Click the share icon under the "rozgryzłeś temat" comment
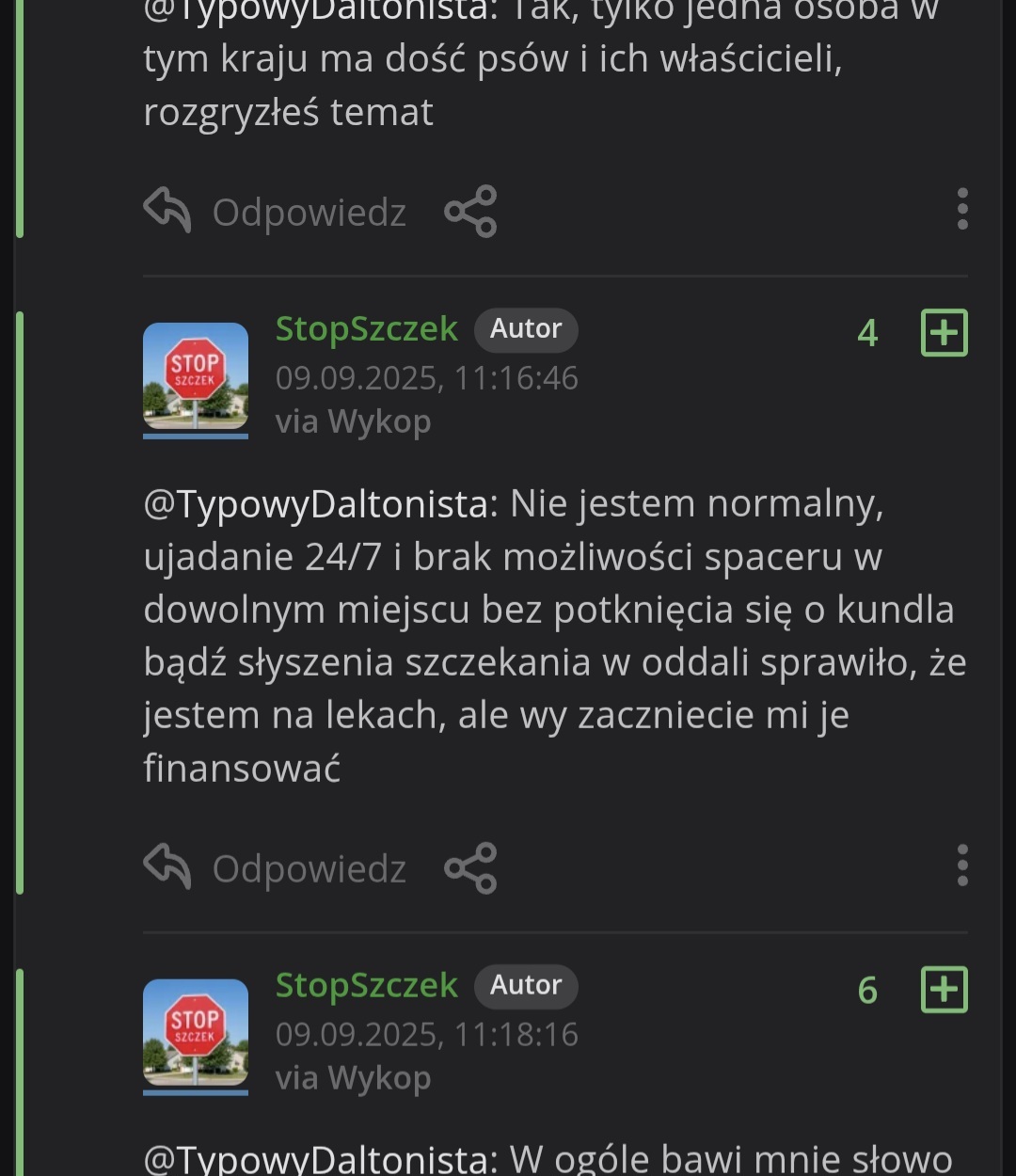Image resolution: width=1016 pixels, height=1176 pixels. 470,211
